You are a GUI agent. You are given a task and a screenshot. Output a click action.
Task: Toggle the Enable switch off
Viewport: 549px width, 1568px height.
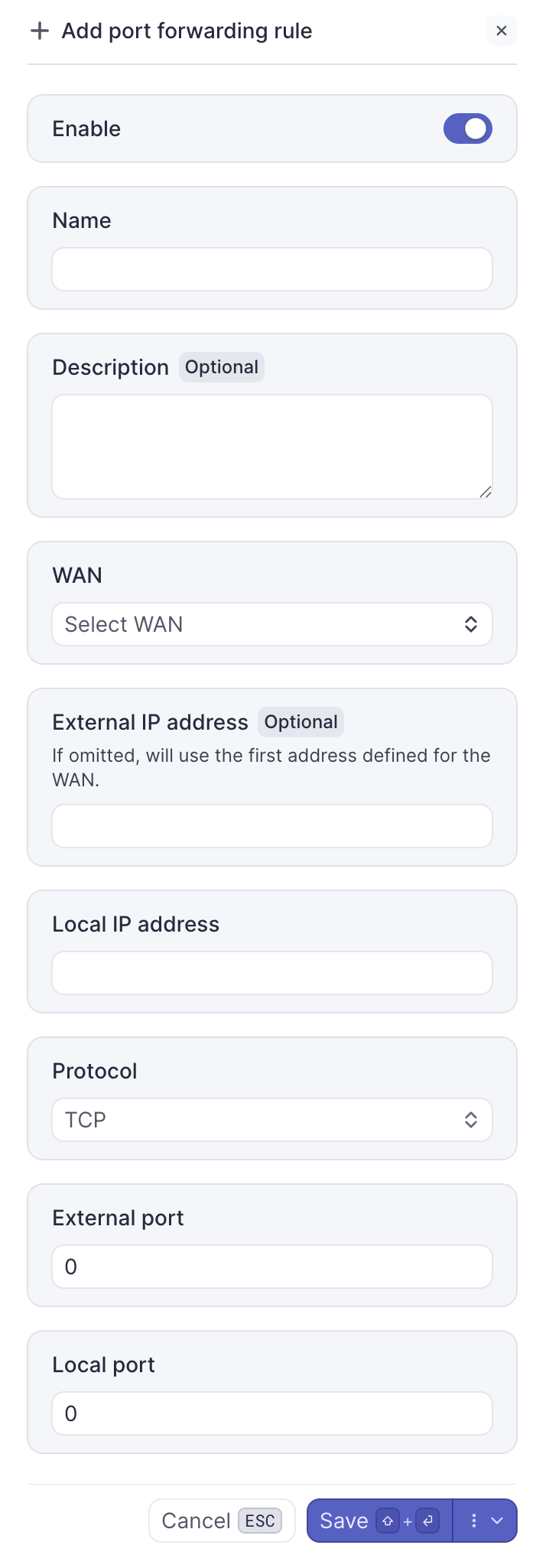[x=467, y=128]
